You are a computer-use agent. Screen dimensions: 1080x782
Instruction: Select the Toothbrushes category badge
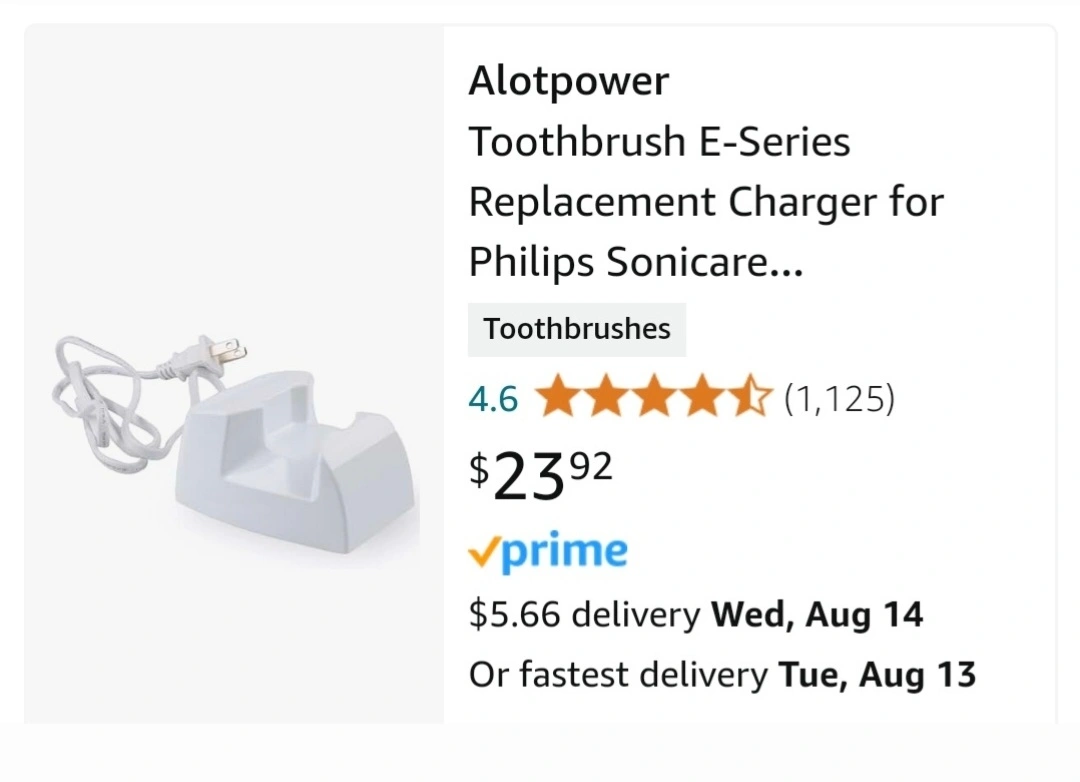(577, 329)
